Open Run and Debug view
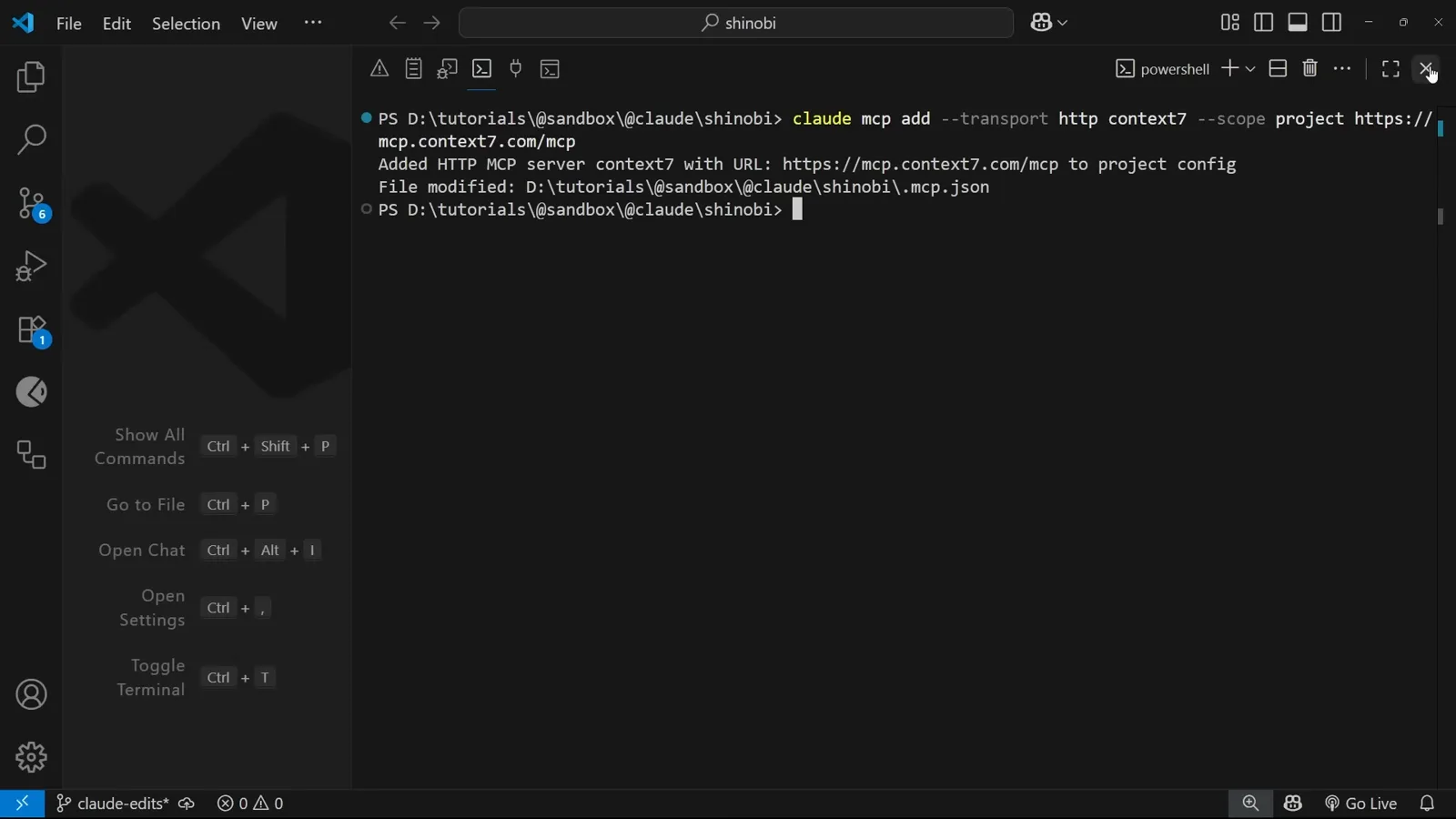This screenshot has height=819, width=1456. (x=31, y=267)
